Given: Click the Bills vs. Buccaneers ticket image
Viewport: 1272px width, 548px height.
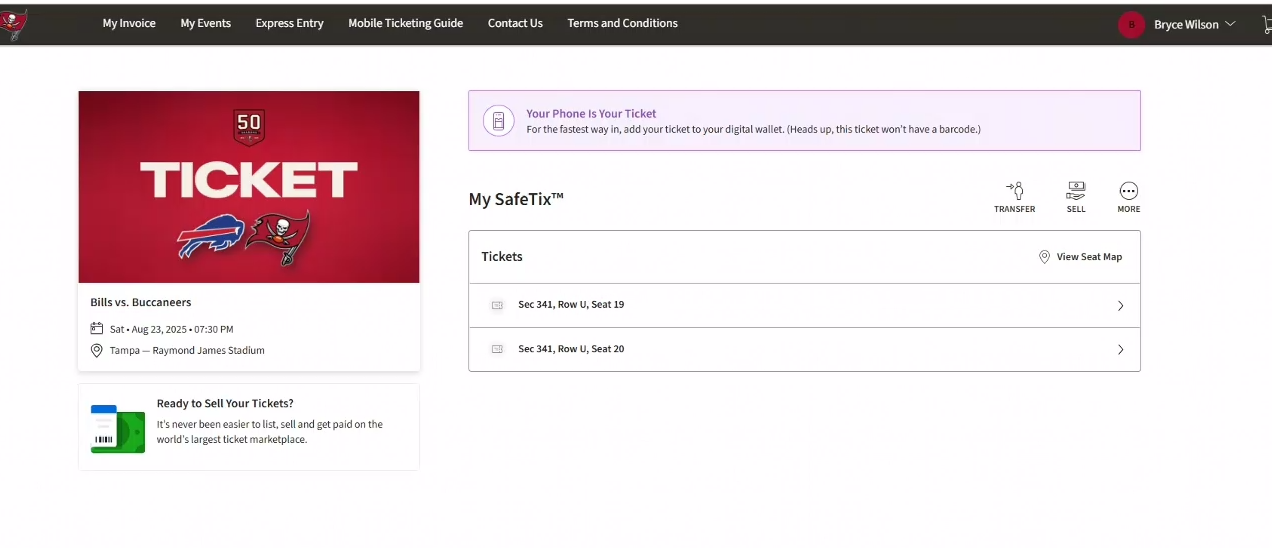Looking at the screenshot, I should tap(249, 187).
